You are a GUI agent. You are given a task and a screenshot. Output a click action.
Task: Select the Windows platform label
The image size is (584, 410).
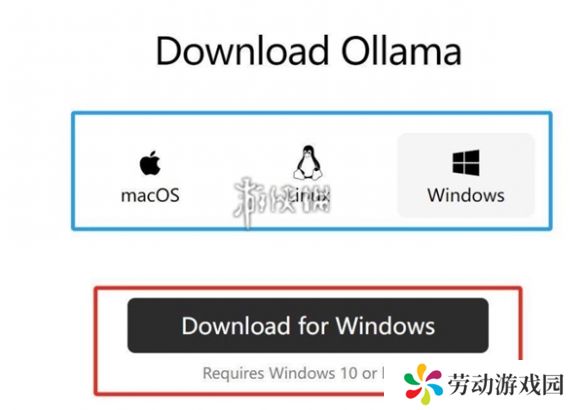[466, 196]
